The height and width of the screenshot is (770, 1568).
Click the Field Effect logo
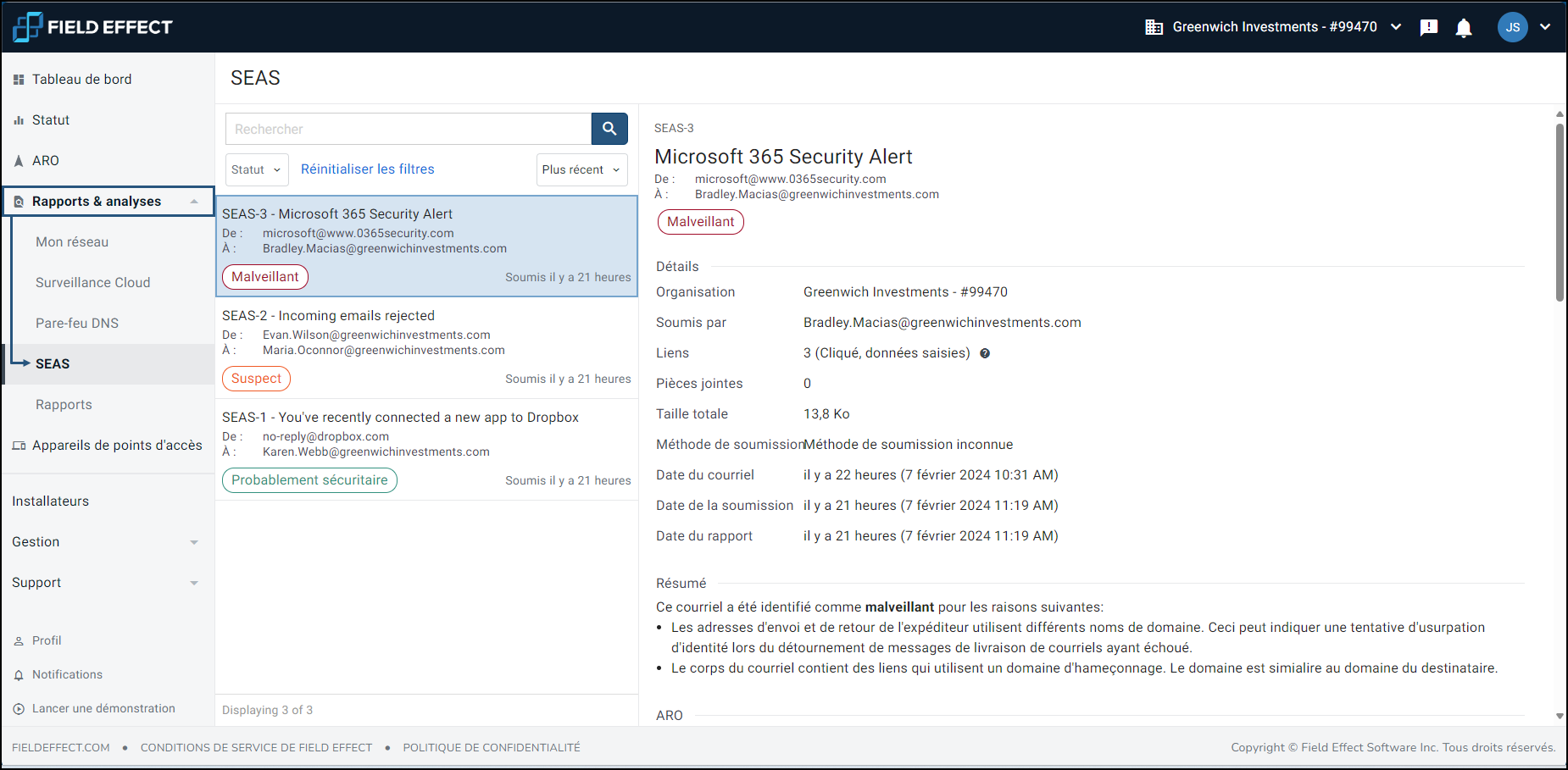tap(92, 27)
